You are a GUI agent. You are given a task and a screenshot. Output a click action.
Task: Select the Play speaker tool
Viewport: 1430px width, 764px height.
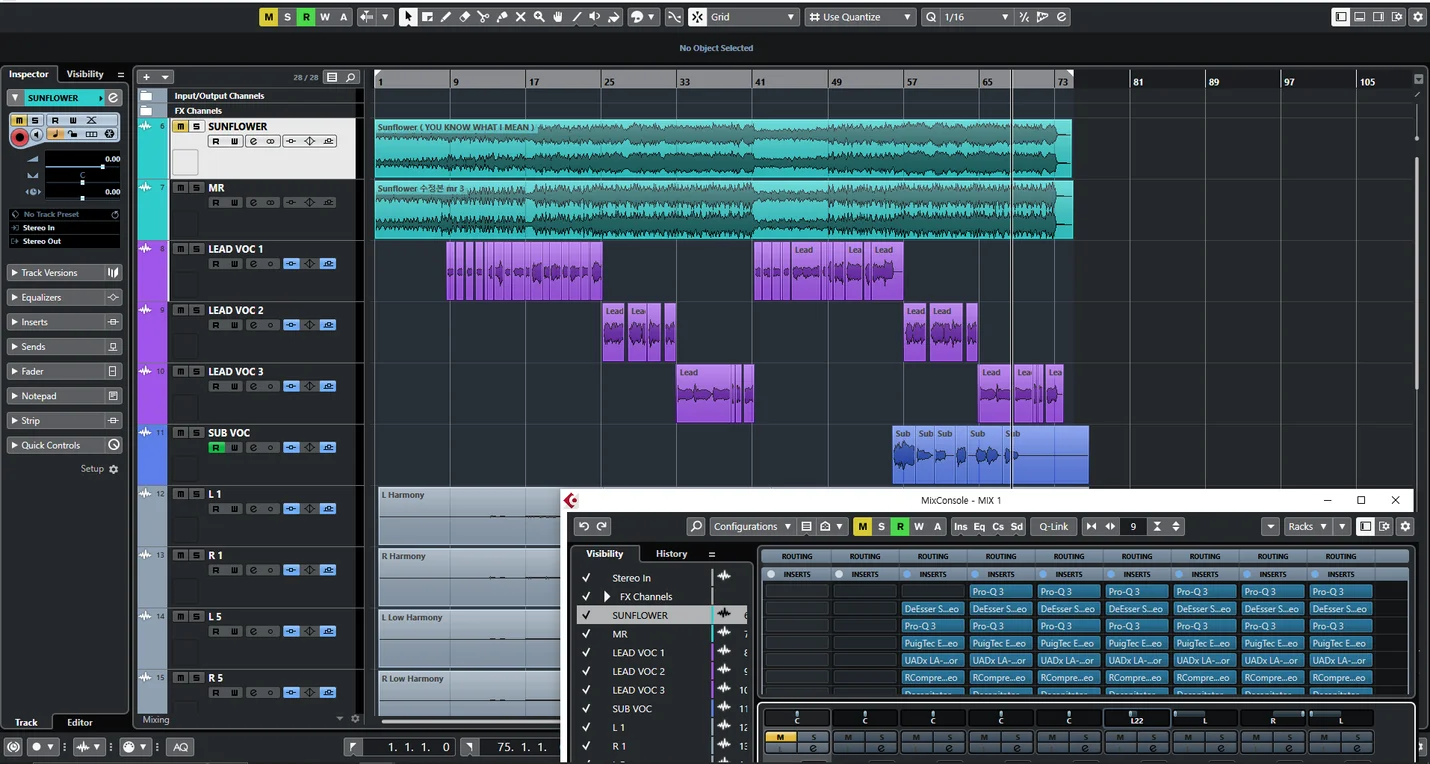595,17
